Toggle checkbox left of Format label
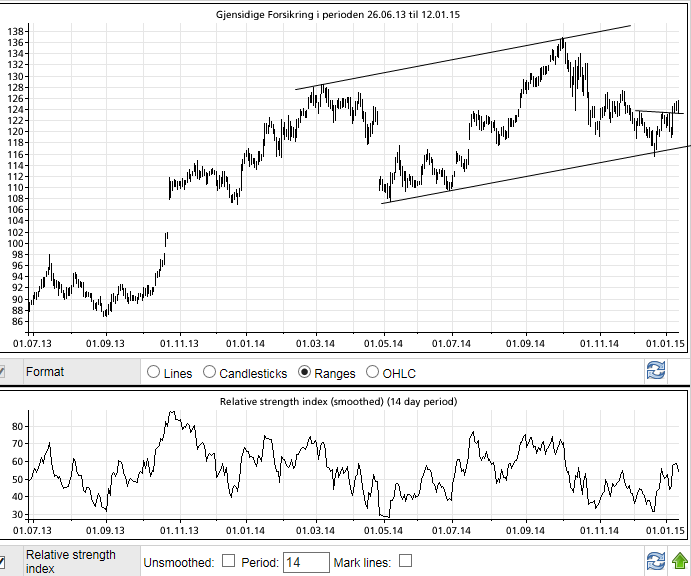 pos(2,372)
